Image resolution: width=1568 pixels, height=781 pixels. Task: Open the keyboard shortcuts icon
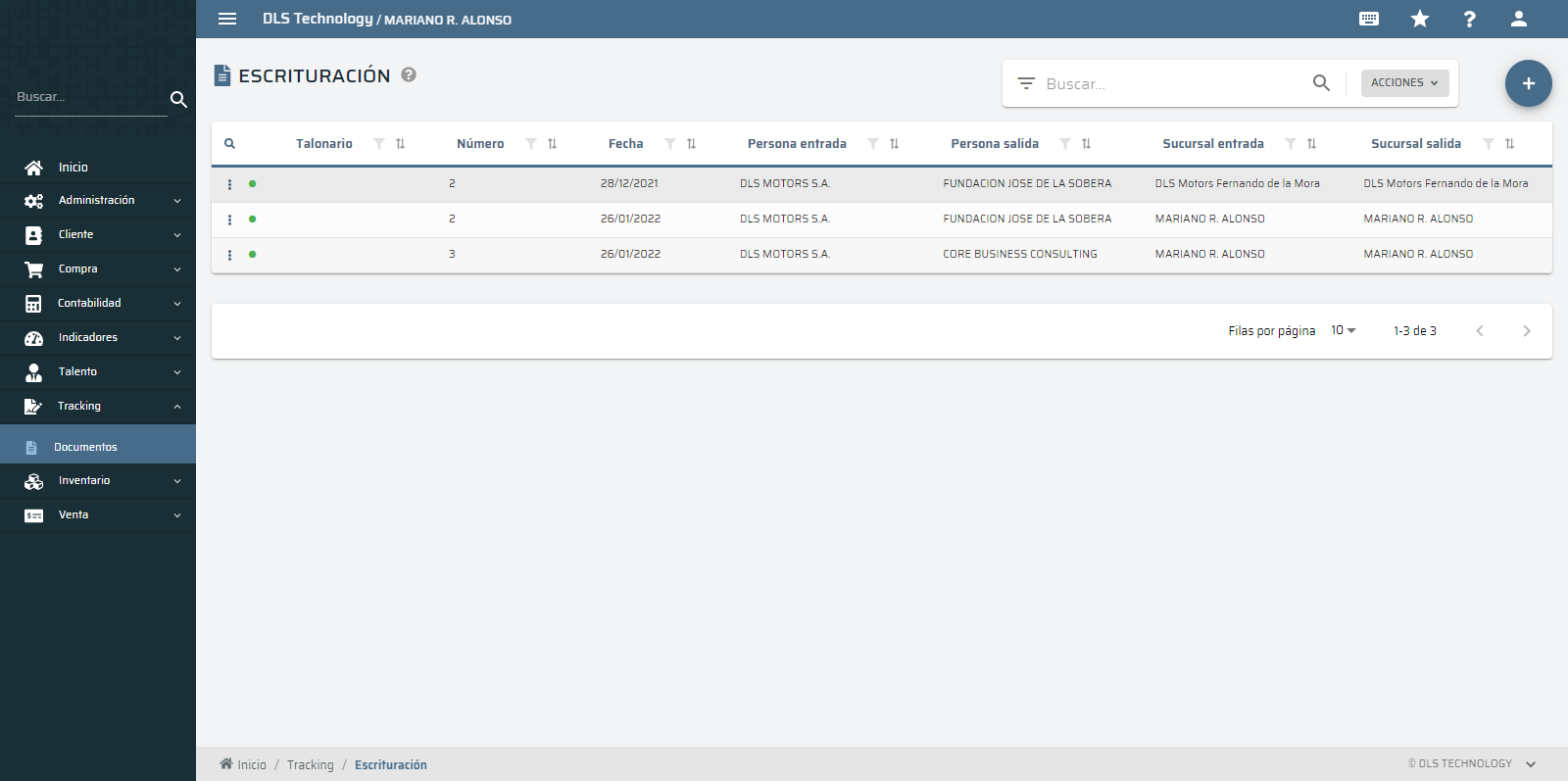click(x=1369, y=19)
